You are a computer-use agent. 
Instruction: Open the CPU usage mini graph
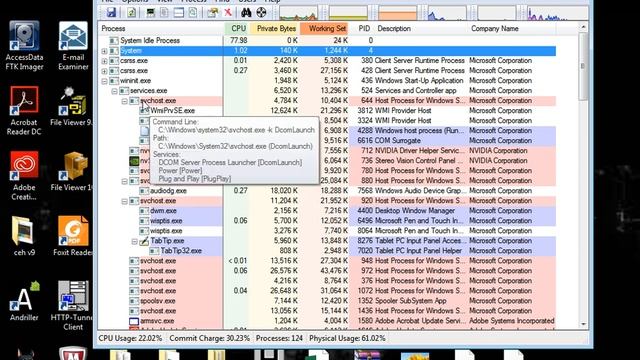pyautogui.click(x=298, y=12)
